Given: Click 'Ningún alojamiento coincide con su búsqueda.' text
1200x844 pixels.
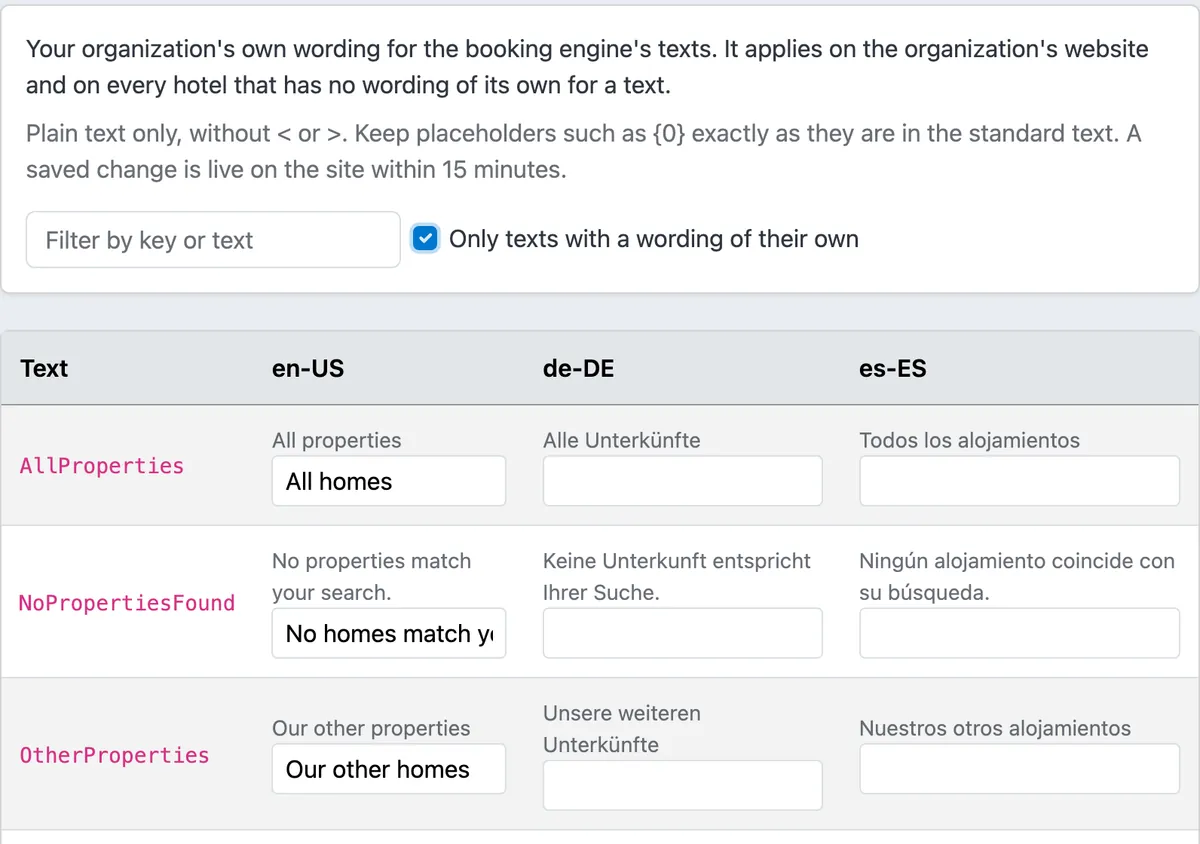Looking at the screenshot, I should (x=1017, y=577).
